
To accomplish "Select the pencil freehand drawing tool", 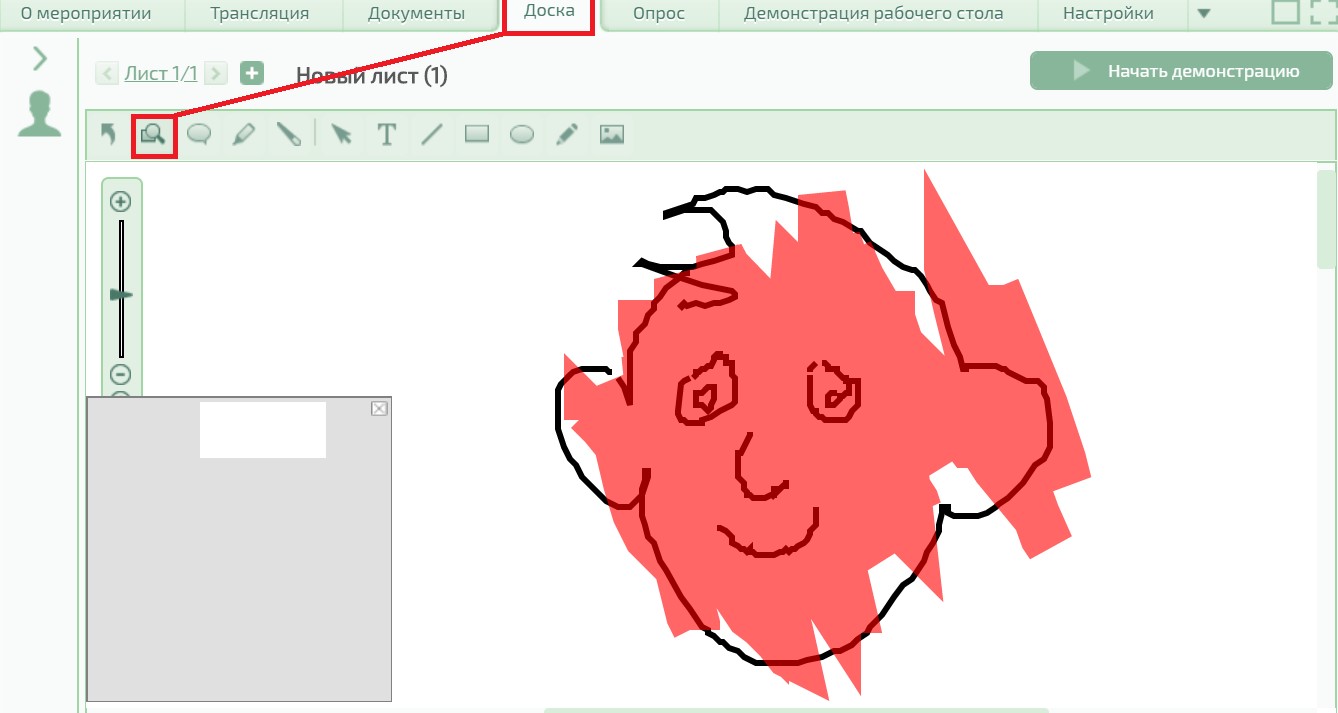I will pyautogui.click(x=567, y=134).
